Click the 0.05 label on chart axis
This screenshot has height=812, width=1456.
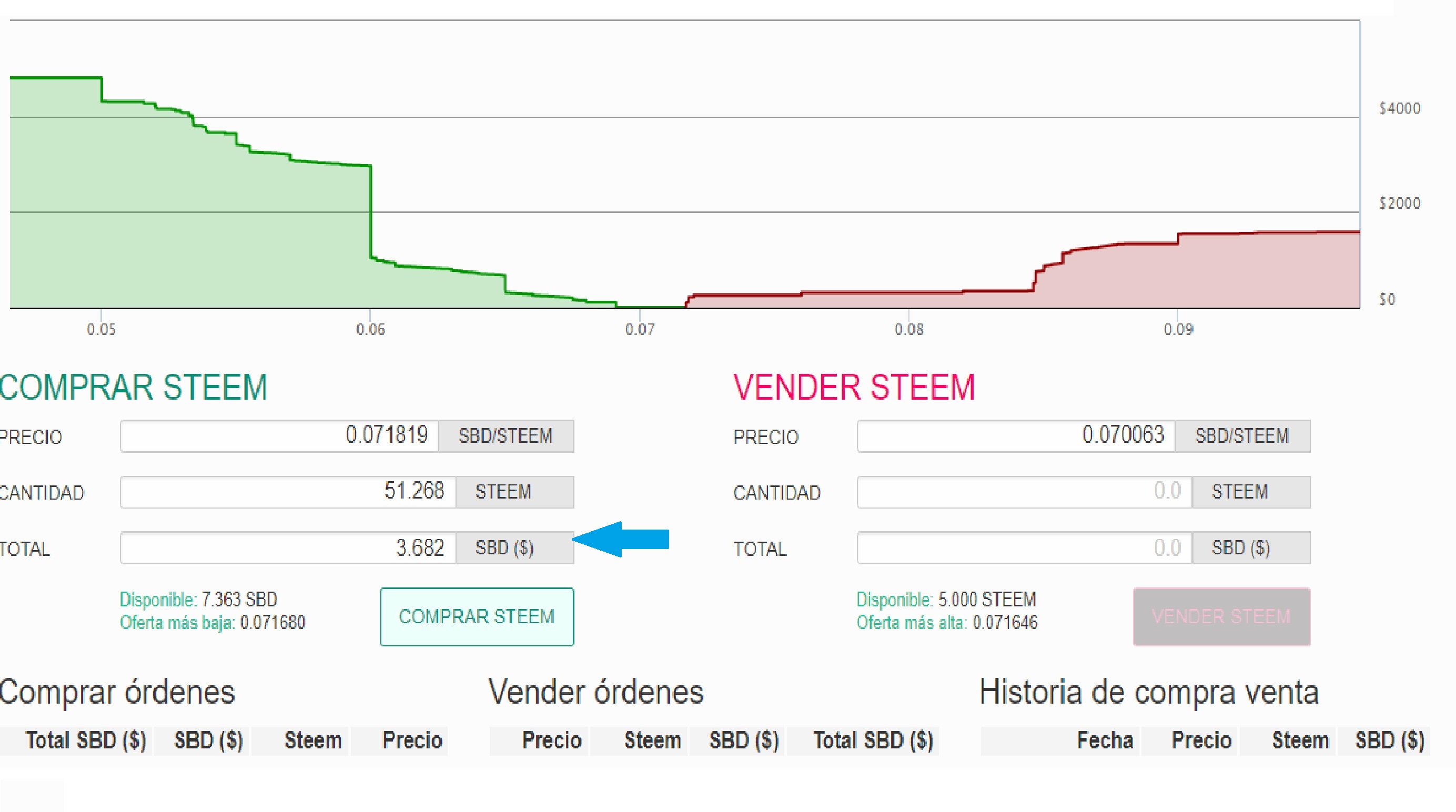[x=102, y=329]
